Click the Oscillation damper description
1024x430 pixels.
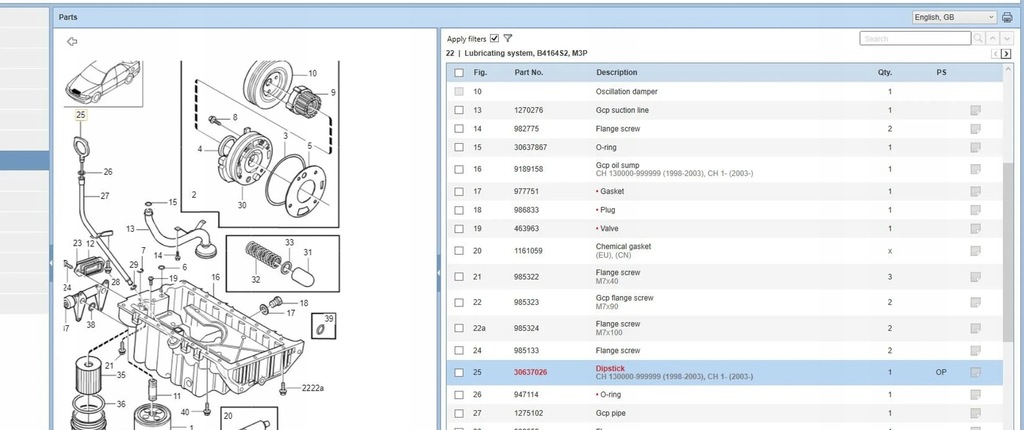coord(626,92)
